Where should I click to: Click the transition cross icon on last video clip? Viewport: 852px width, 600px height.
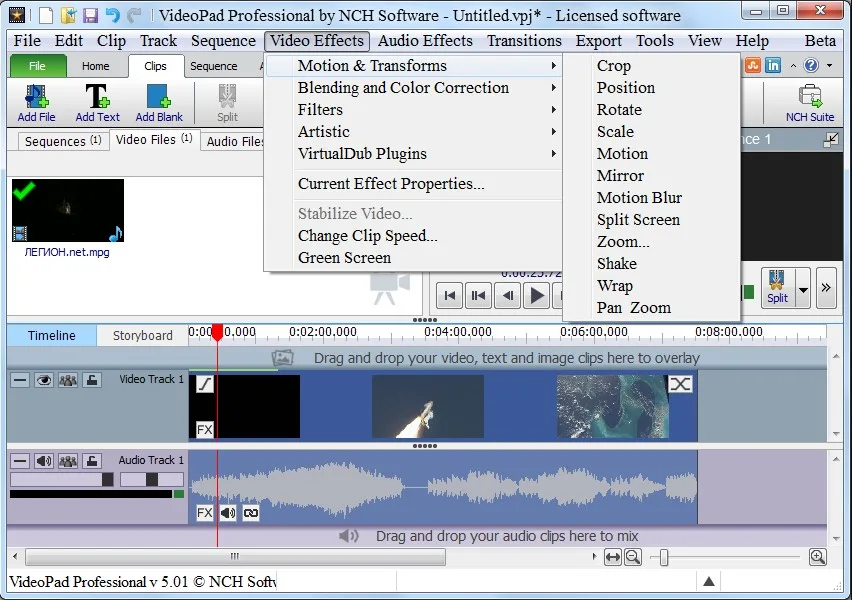[680, 384]
